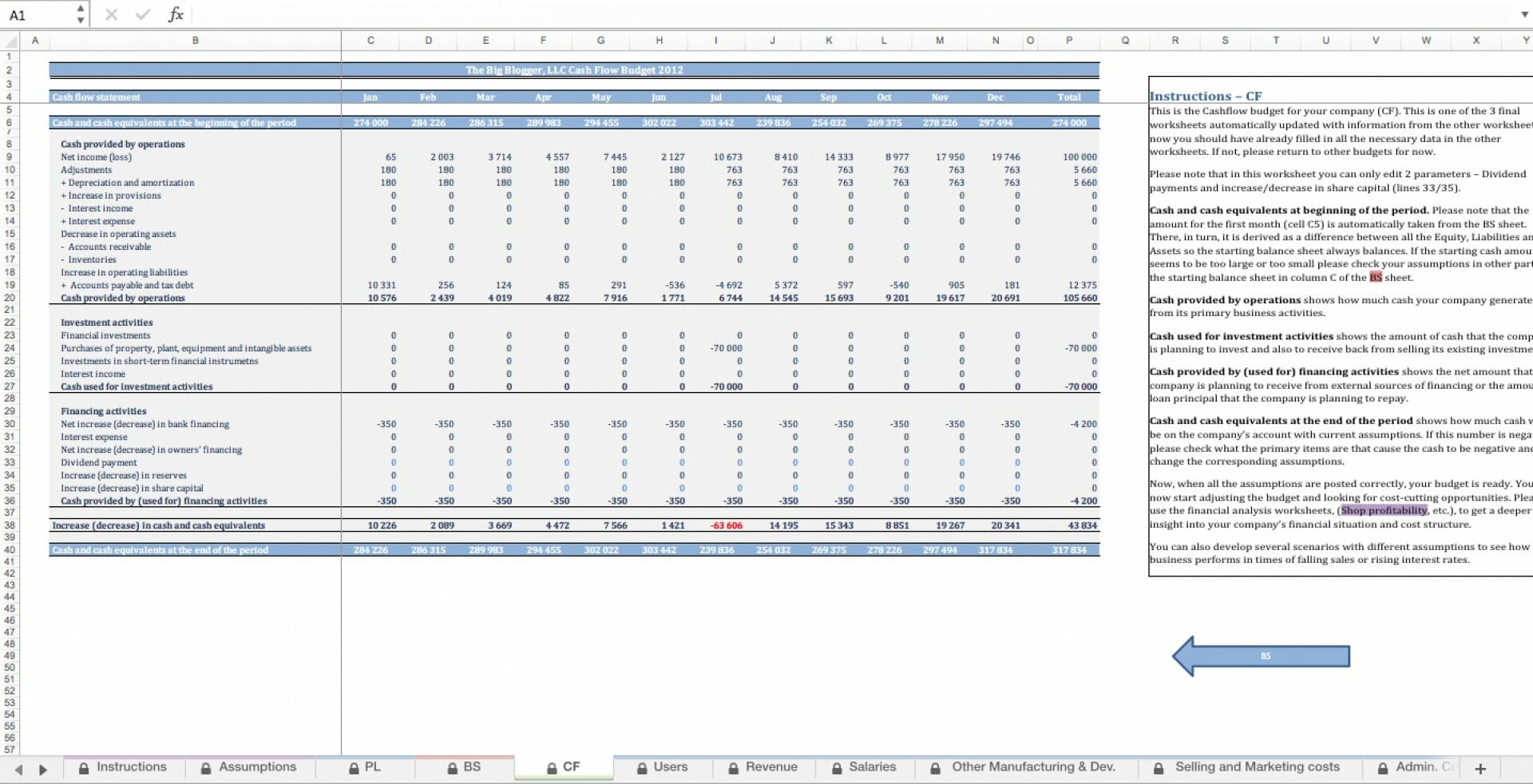Expand the formula bar with the dropdown arrow
Viewport: 1533px width, 784px height.
pyautogui.click(x=1523, y=14)
